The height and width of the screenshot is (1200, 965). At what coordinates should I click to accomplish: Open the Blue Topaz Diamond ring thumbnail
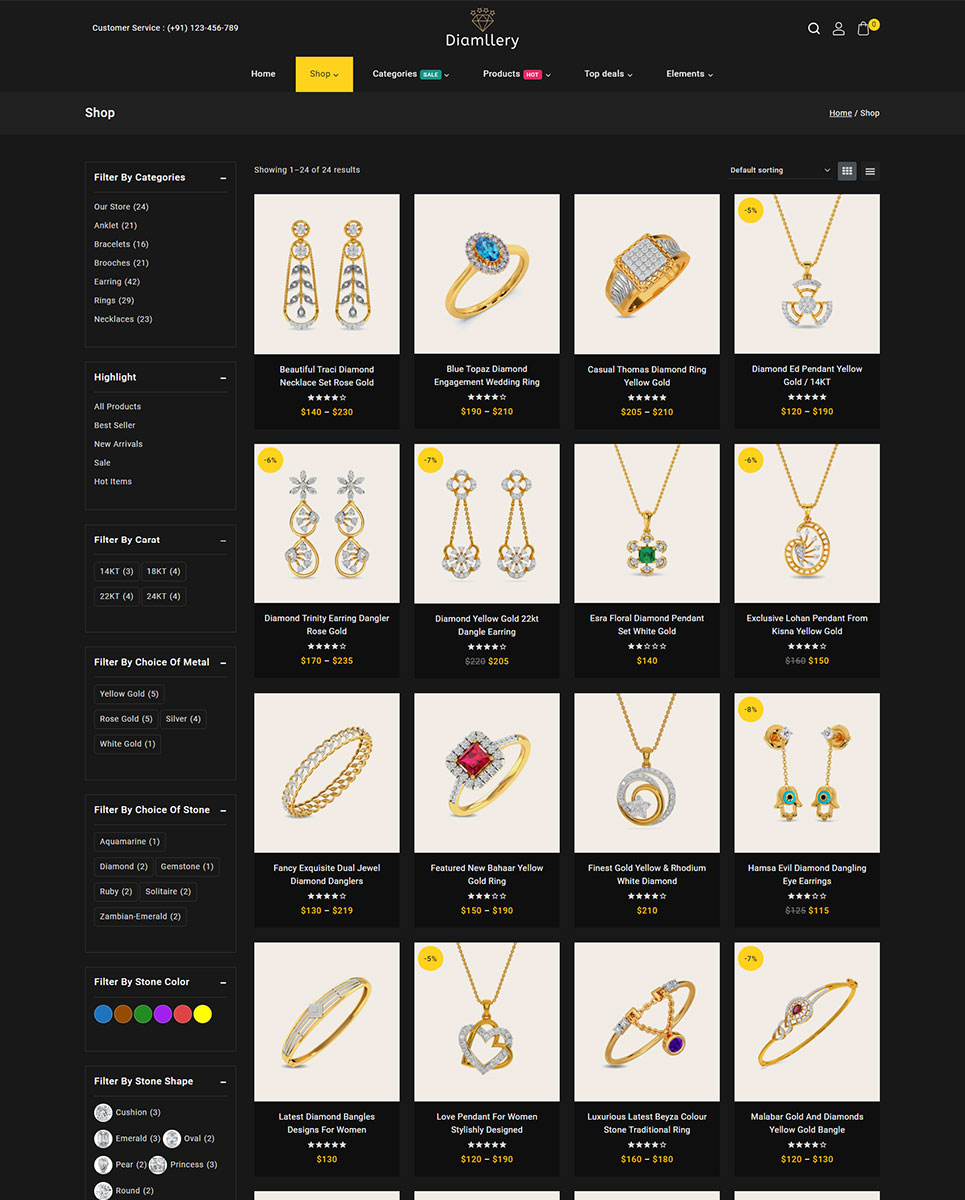tap(487, 274)
